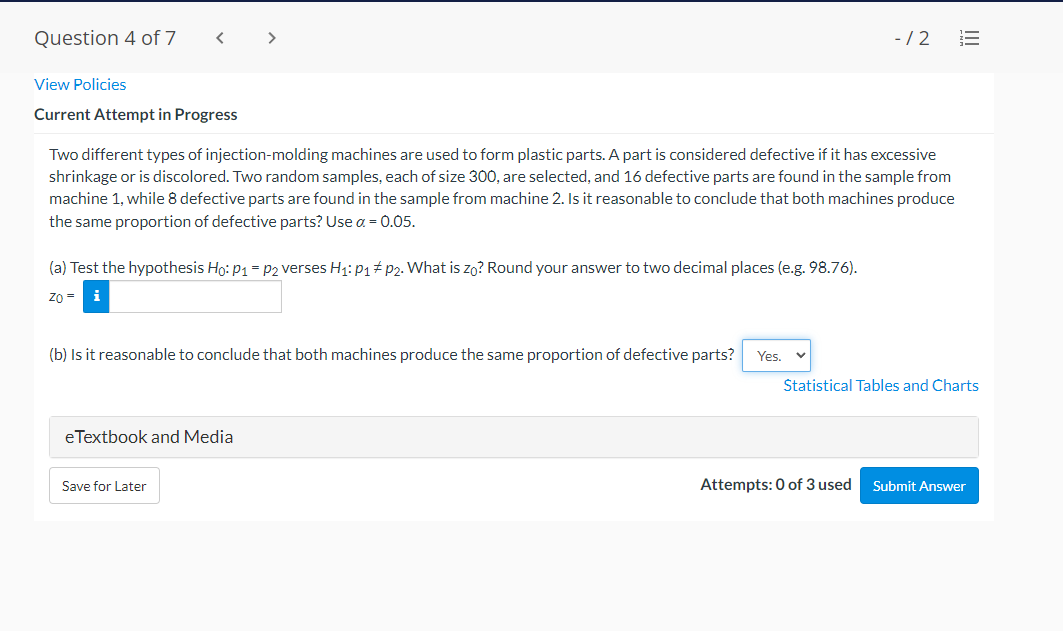Click the info icon beside the z0 answer box
Viewport: 1063px width, 631px height.
point(95,296)
